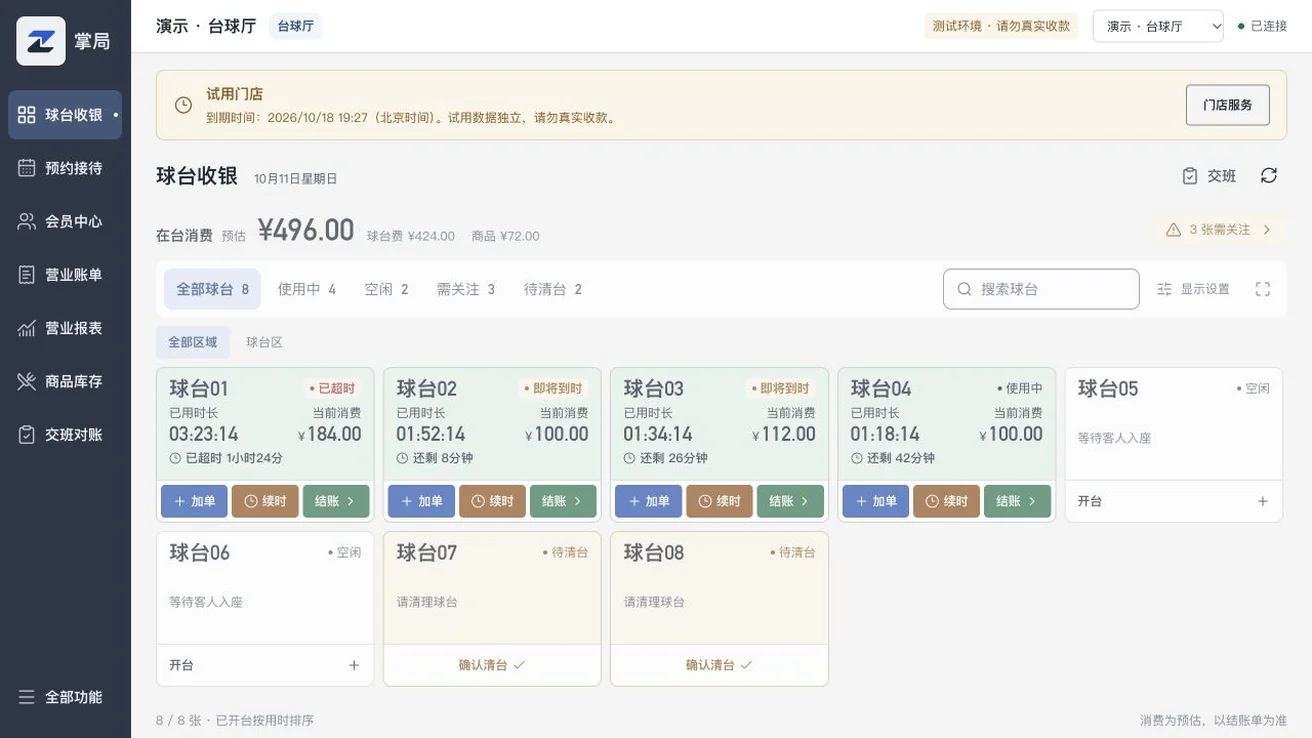Open 球台收银 in the sidebar

[x=65, y=115]
